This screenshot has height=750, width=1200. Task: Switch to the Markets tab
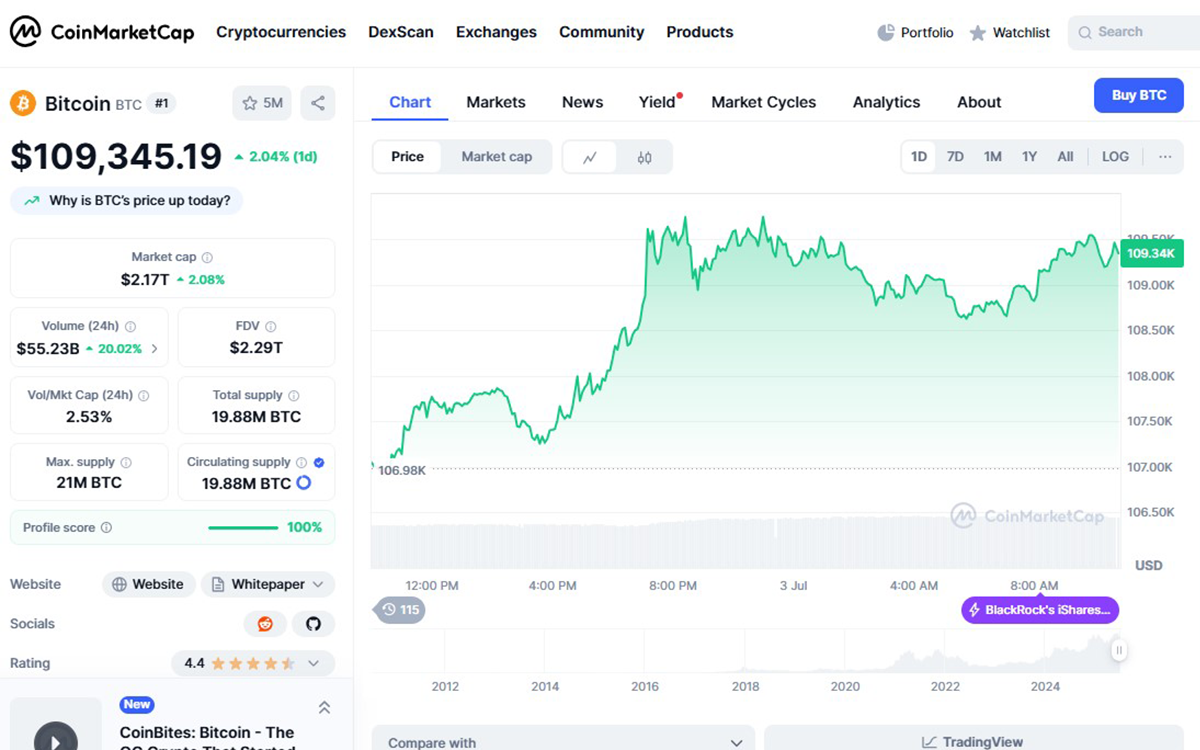pyautogui.click(x=496, y=102)
